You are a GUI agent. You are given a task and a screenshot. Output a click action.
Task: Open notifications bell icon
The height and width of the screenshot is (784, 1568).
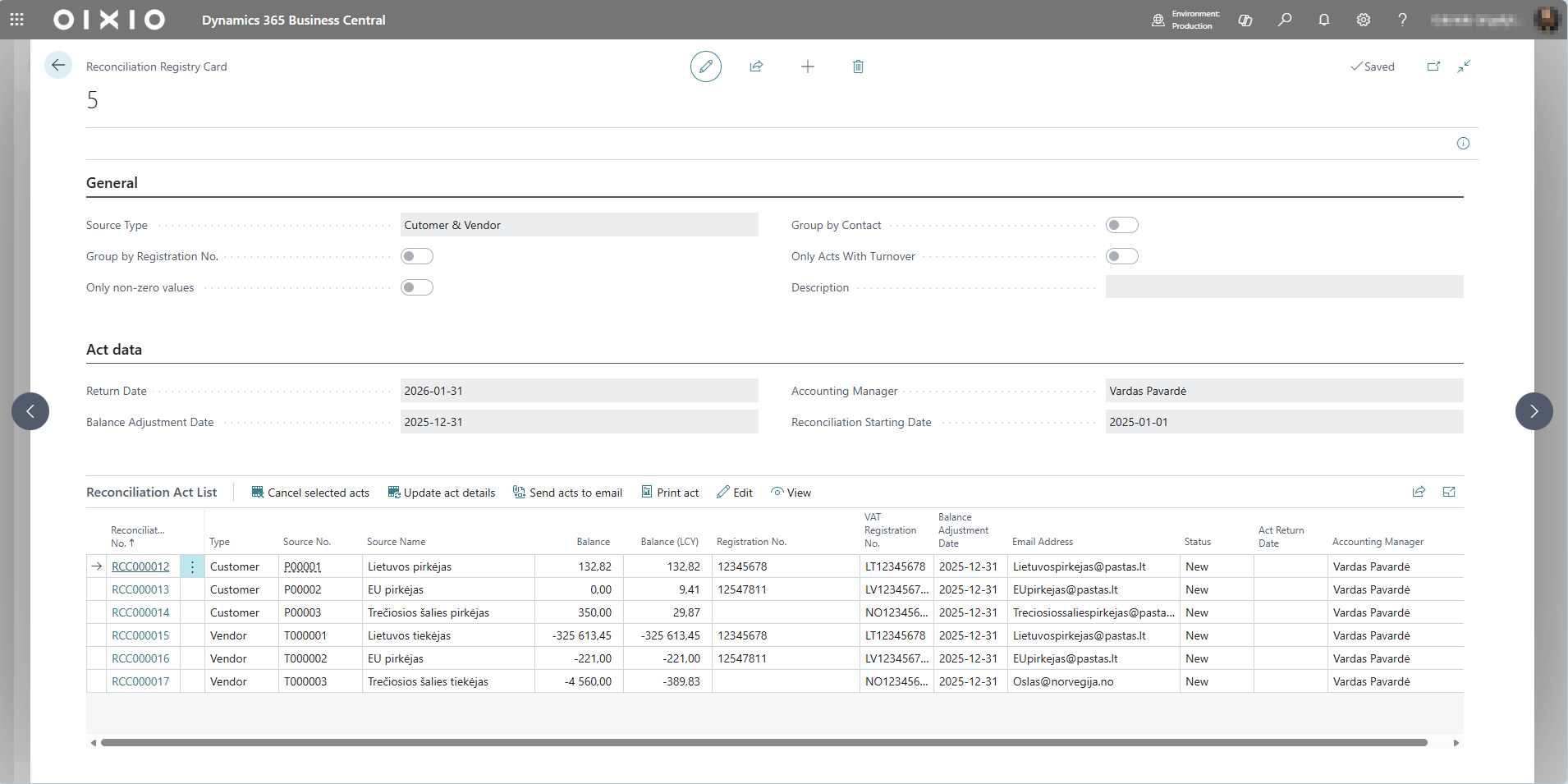(1323, 20)
